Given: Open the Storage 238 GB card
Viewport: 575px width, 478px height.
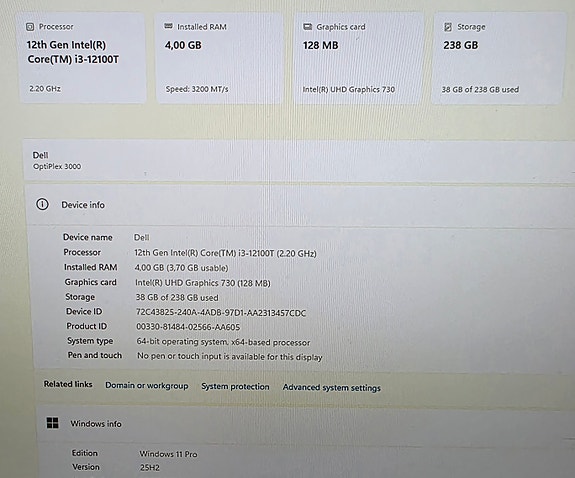Looking at the screenshot, I should (498, 59).
